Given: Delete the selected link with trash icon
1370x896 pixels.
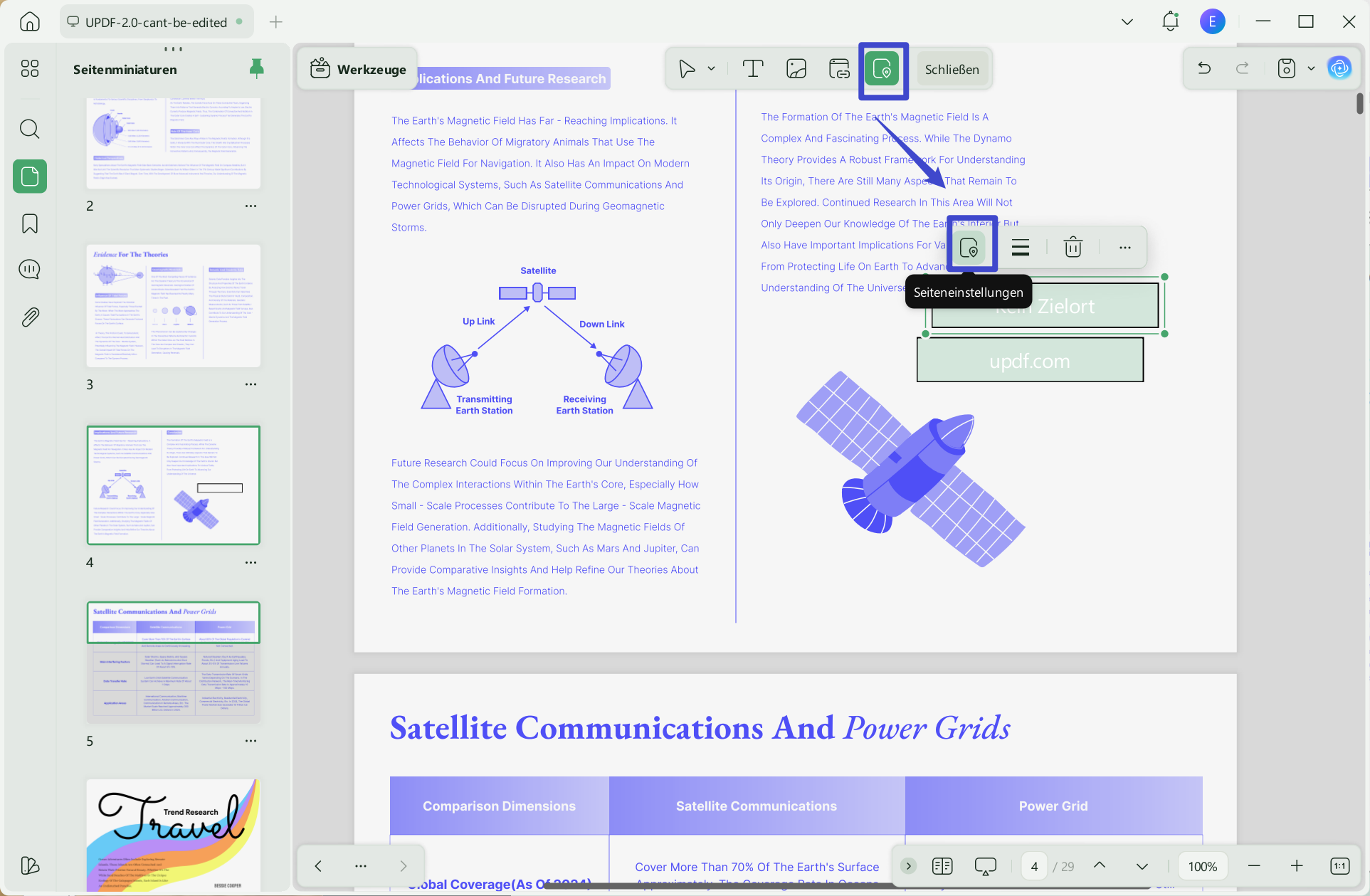Looking at the screenshot, I should tap(1073, 248).
